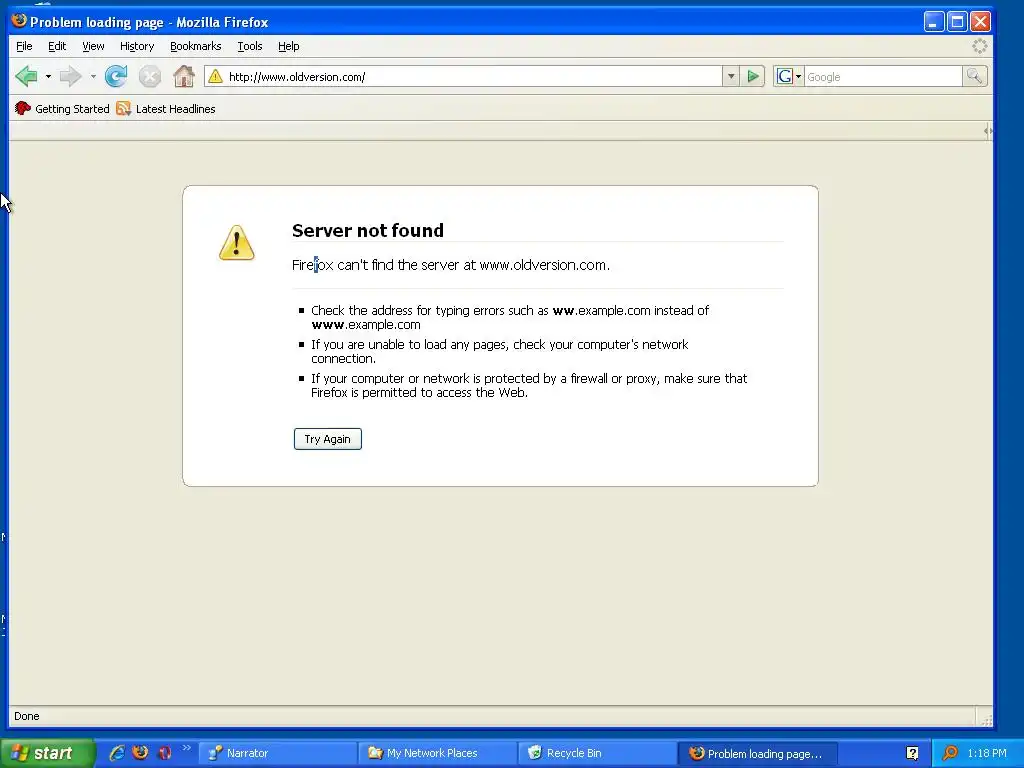Maximize the Firefox window
The height and width of the screenshot is (768, 1024).
pyautogui.click(x=957, y=22)
